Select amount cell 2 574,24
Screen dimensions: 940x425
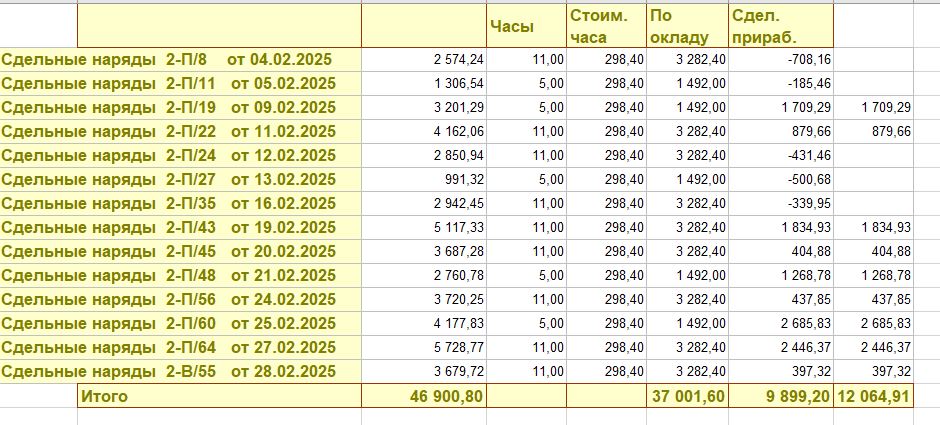click(x=424, y=60)
